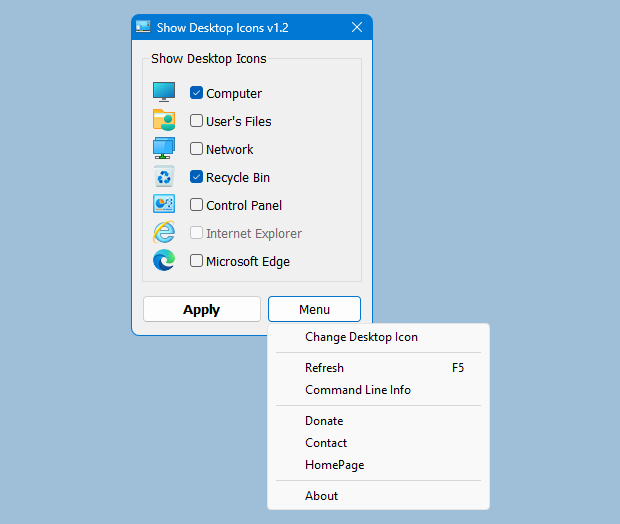620x524 pixels.
Task: Close the Show Desktop Icons window
Action: coord(357,27)
